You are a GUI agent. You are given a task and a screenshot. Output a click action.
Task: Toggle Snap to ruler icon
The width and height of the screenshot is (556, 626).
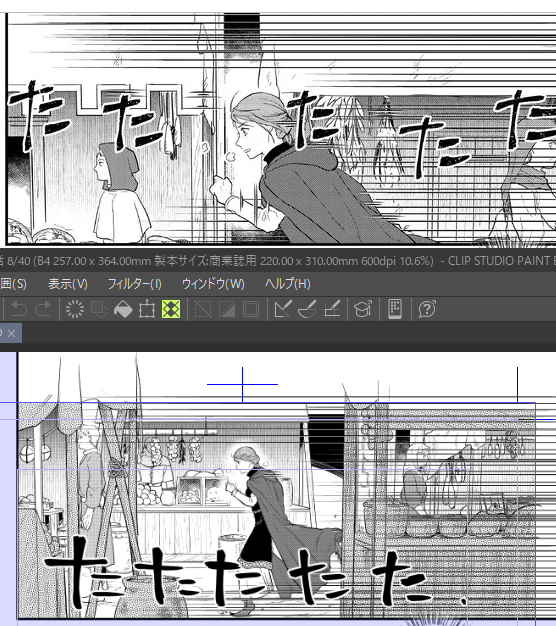[x=283, y=309]
